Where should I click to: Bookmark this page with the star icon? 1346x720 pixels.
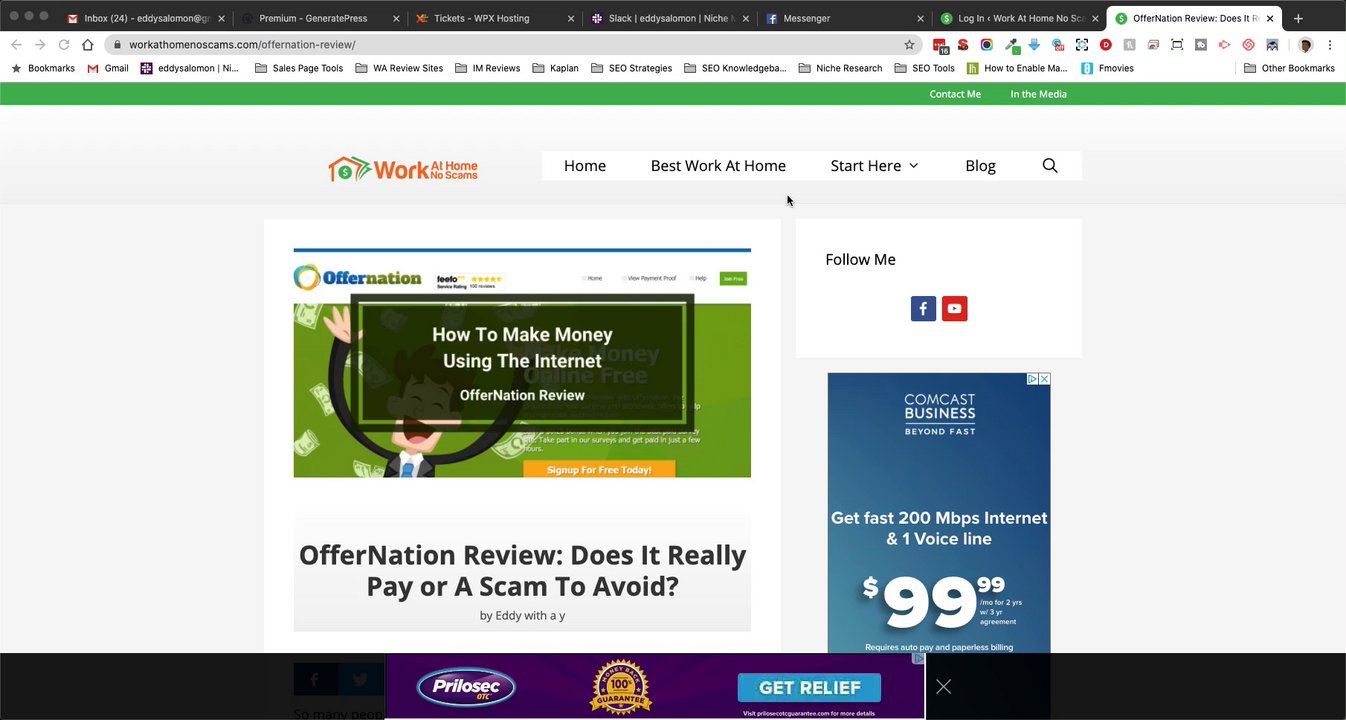[x=909, y=45]
